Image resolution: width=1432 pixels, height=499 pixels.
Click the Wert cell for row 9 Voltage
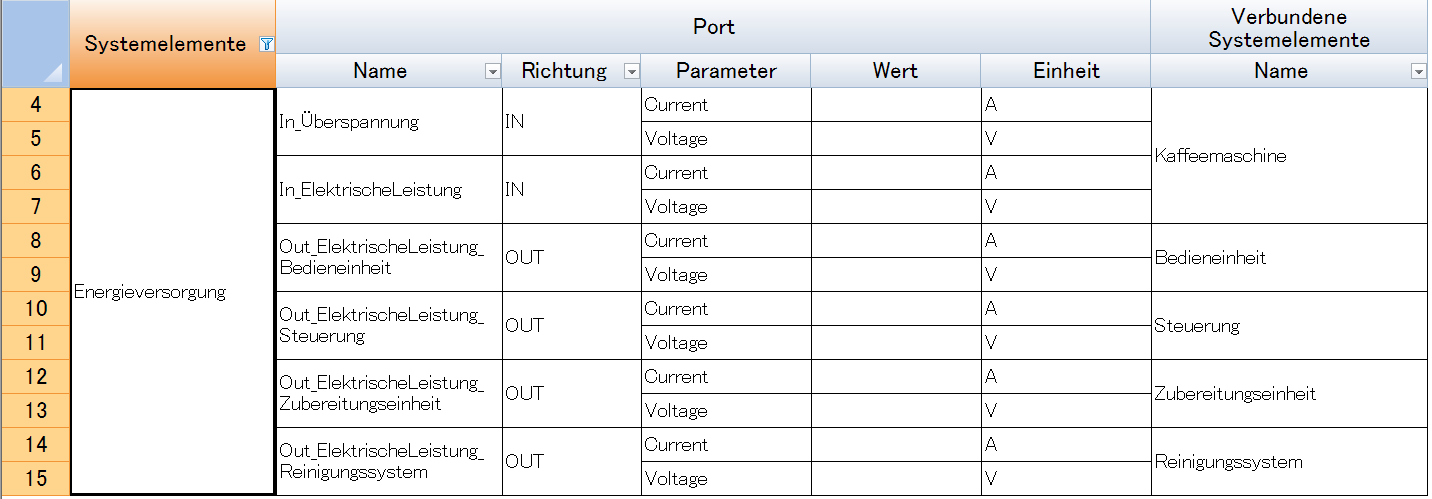click(895, 275)
